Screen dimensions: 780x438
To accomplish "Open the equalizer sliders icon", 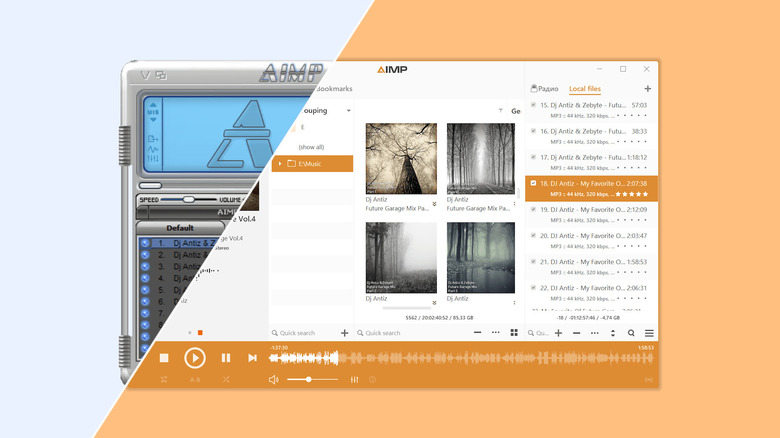I will [x=355, y=380].
